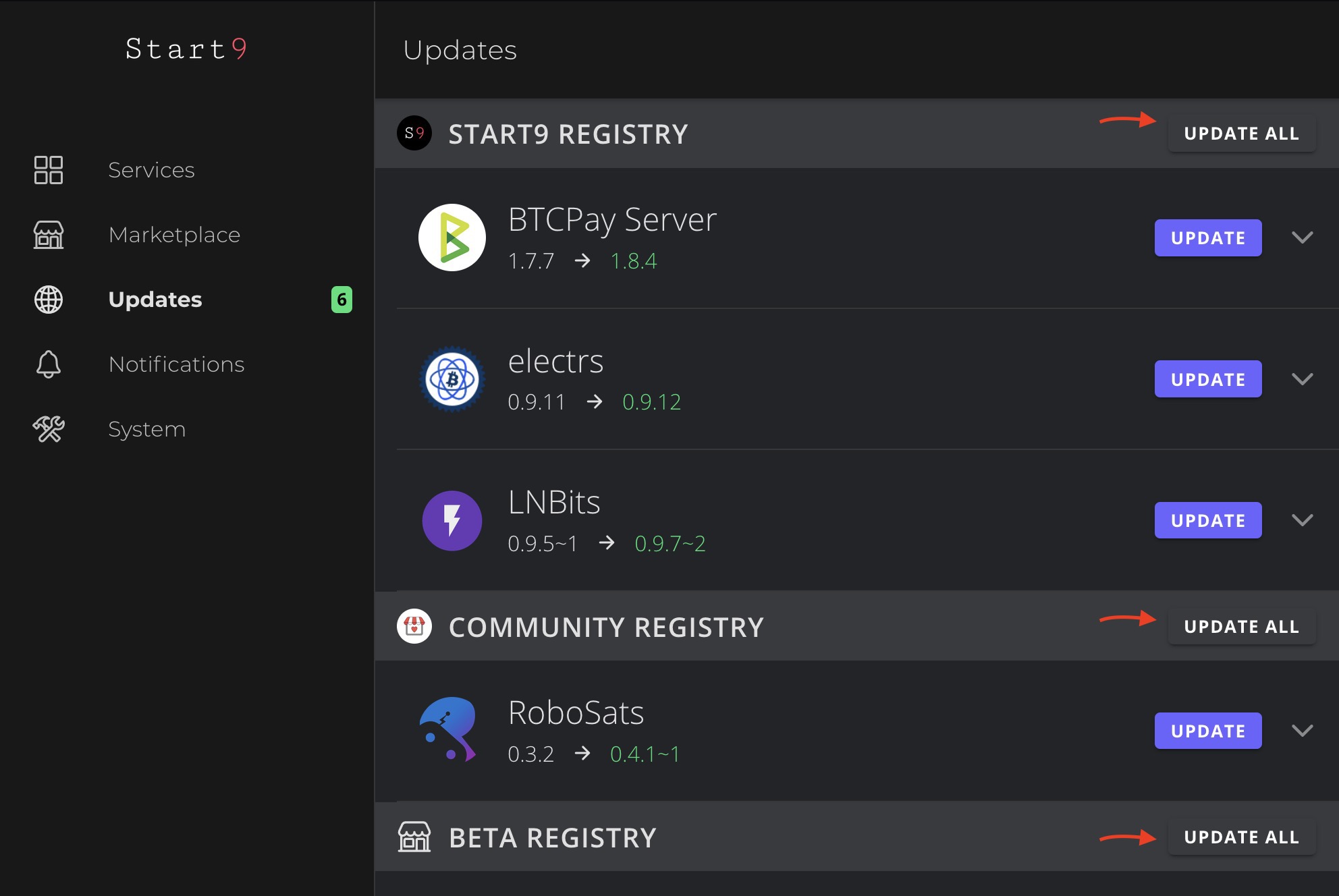Click the Marketplace storefront icon
Screen dimensions: 1339x896
[x=48, y=235]
